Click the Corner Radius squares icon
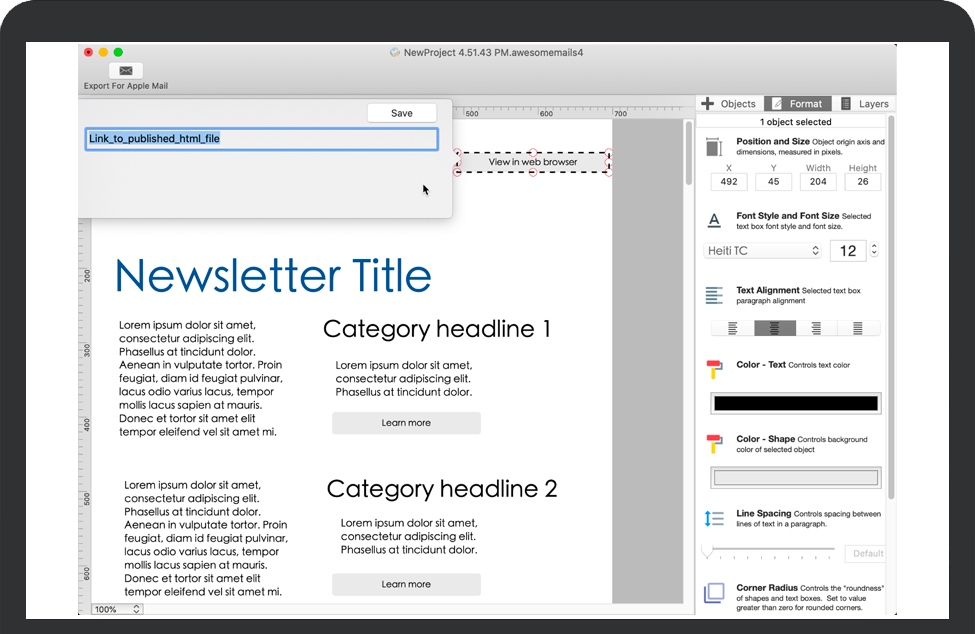Image resolution: width=975 pixels, height=634 pixels. 713,592
